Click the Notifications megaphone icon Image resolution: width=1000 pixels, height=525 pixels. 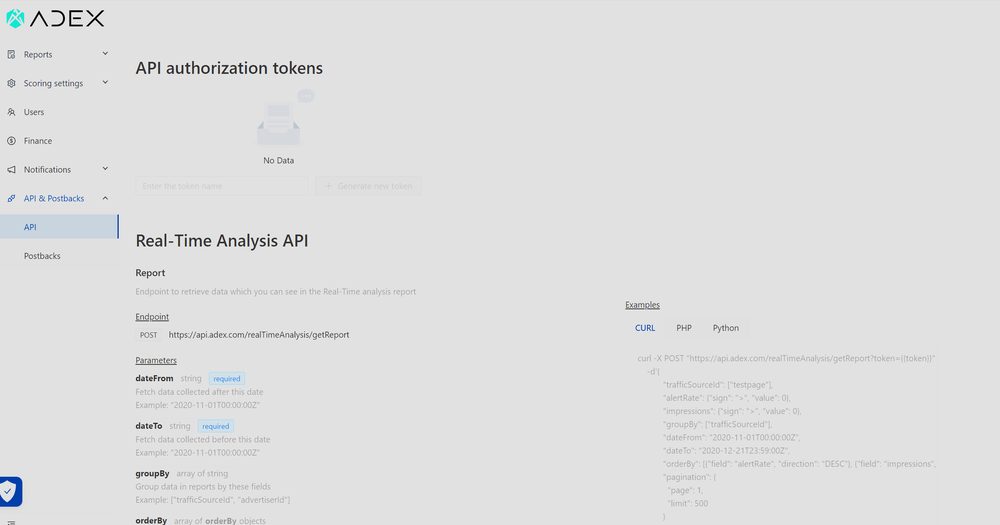point(11,170)
